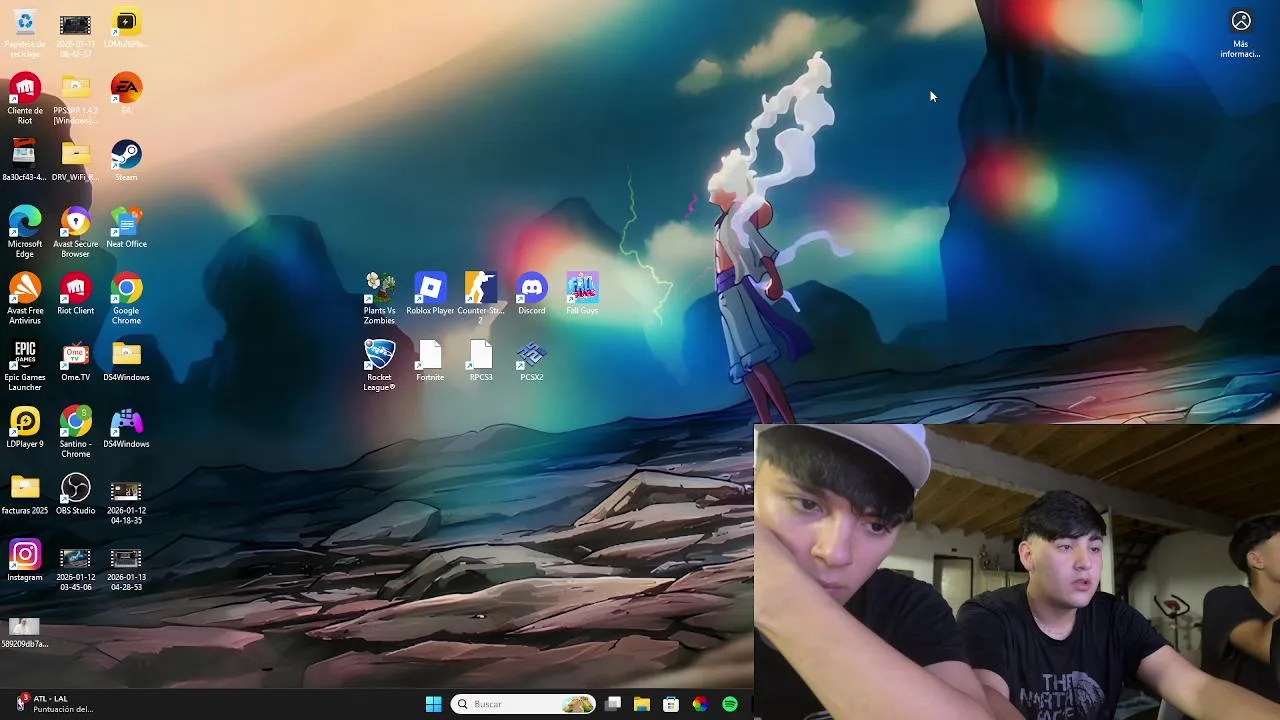1280x720 pixels.
Task: Open Santino - Chrome profile shortcut
Action: [75, 433]
